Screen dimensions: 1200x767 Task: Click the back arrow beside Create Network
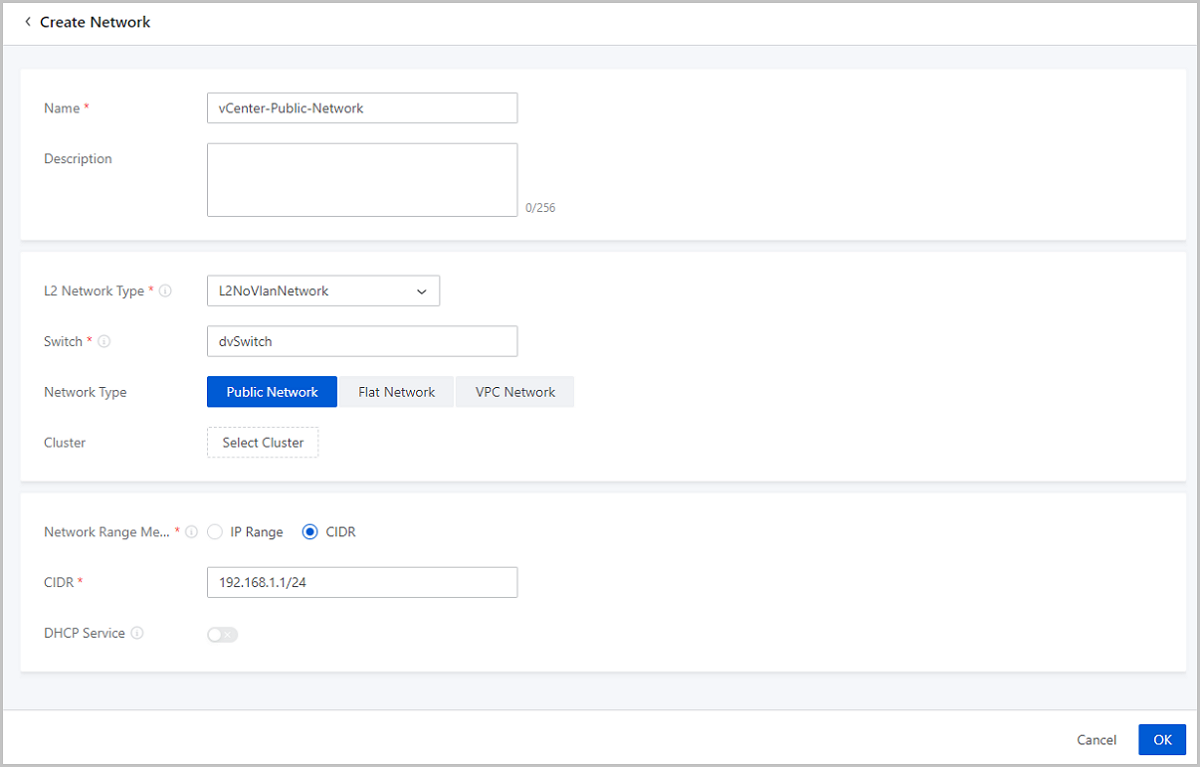(26, 21)
